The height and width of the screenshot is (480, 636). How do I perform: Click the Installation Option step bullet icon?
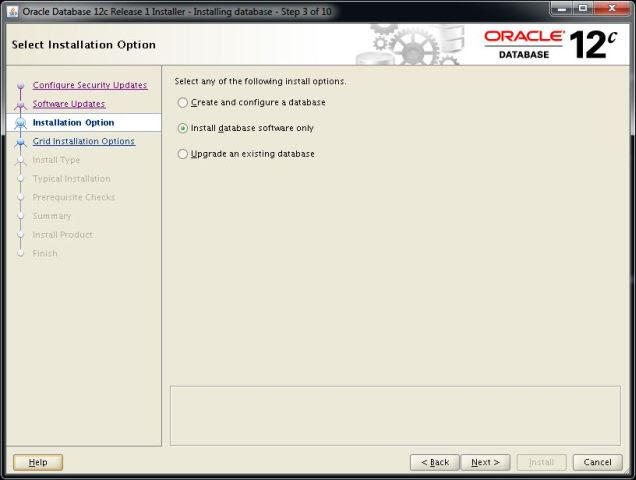click(x=20, y=123)
